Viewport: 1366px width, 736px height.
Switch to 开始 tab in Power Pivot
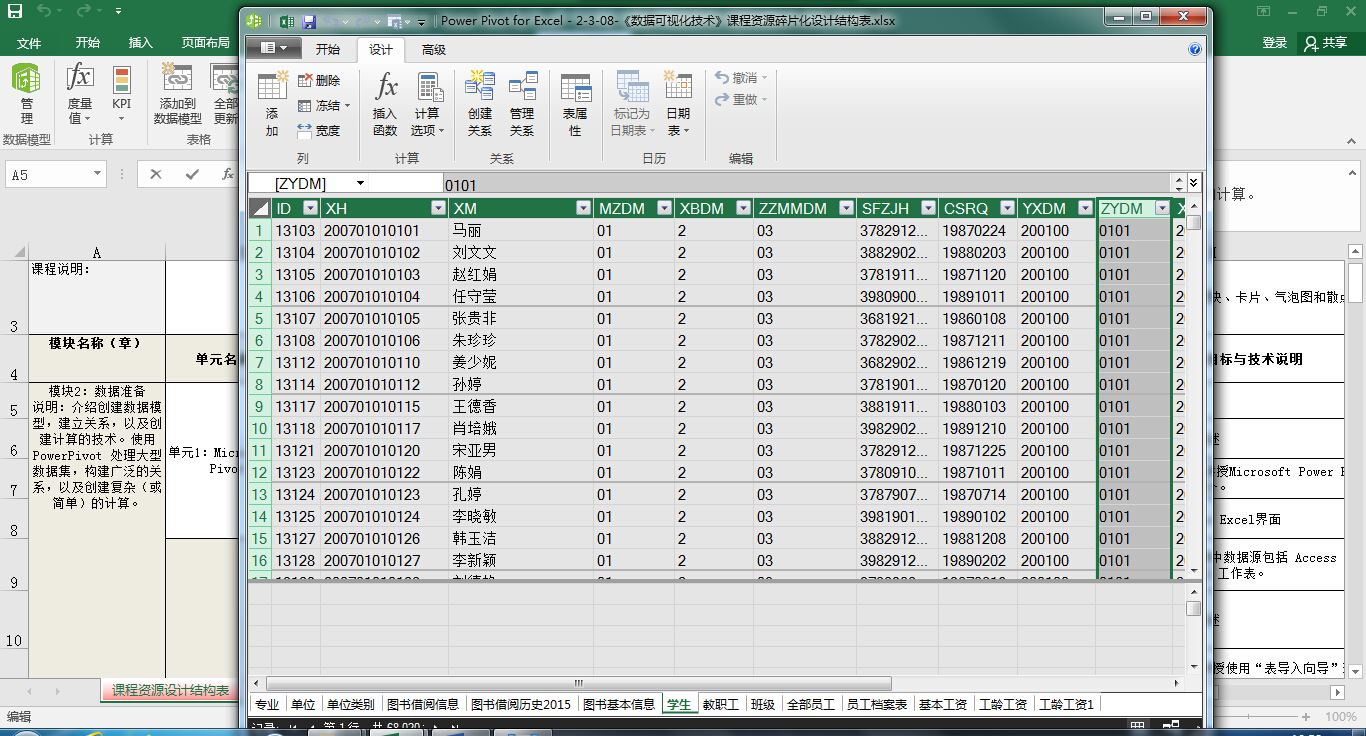pos(327,49)
